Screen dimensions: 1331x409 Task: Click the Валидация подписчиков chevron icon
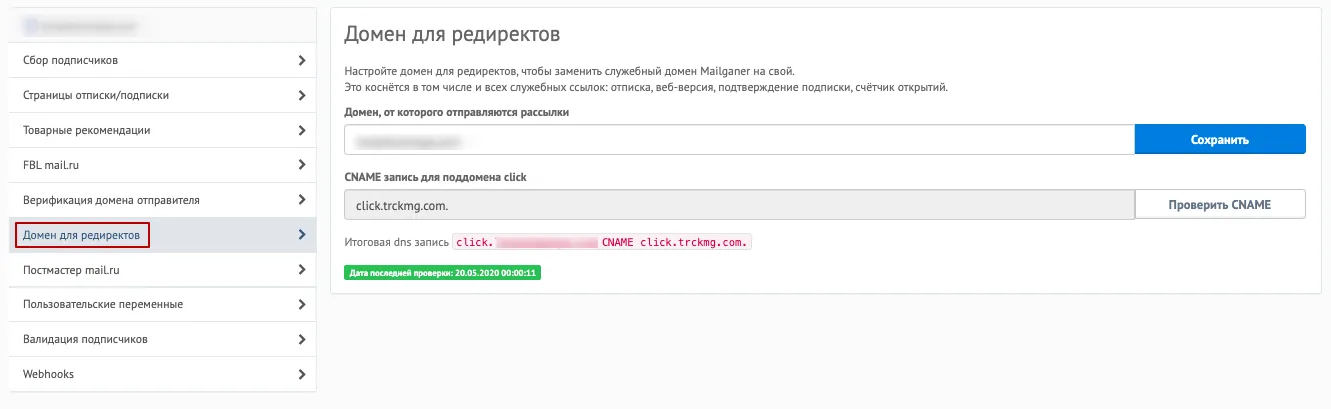[x=302, y=339]
